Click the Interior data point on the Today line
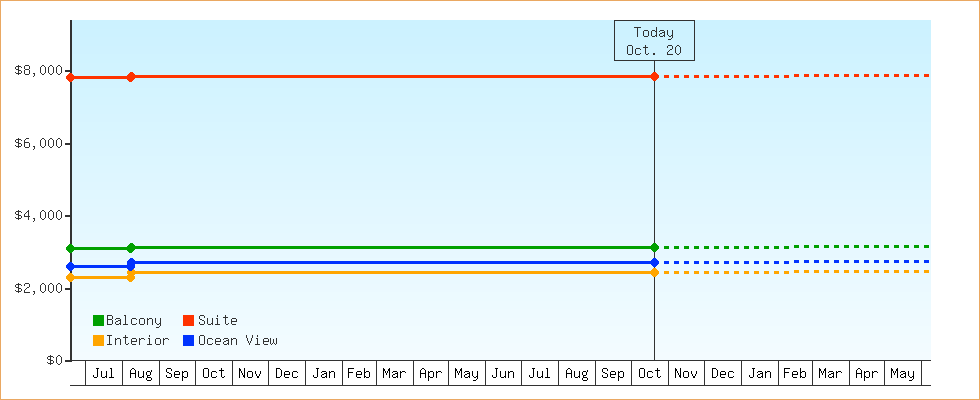980x400 pixels. [x=654, y=272]
